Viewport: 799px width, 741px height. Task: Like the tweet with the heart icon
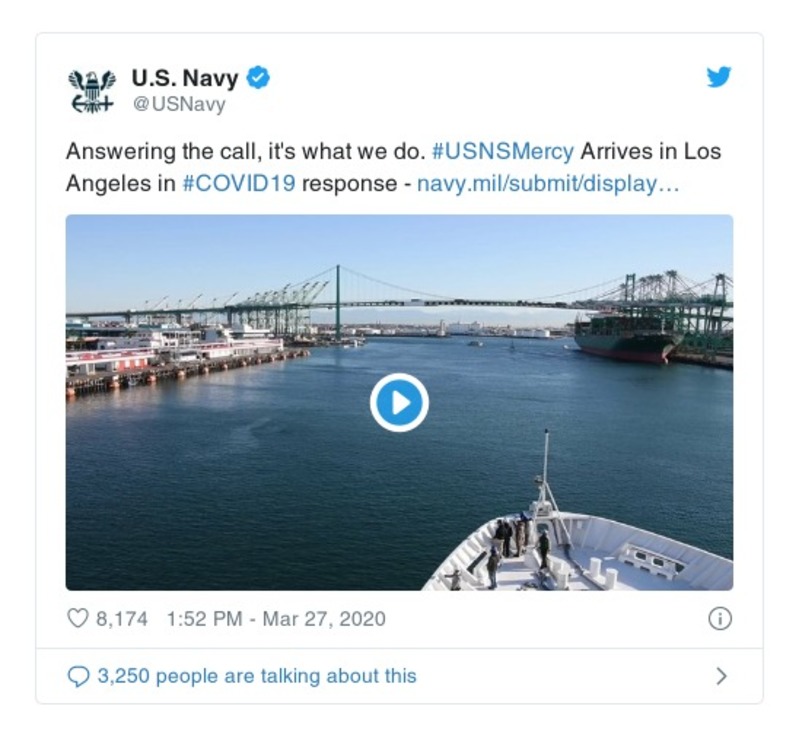coord(77,619)
